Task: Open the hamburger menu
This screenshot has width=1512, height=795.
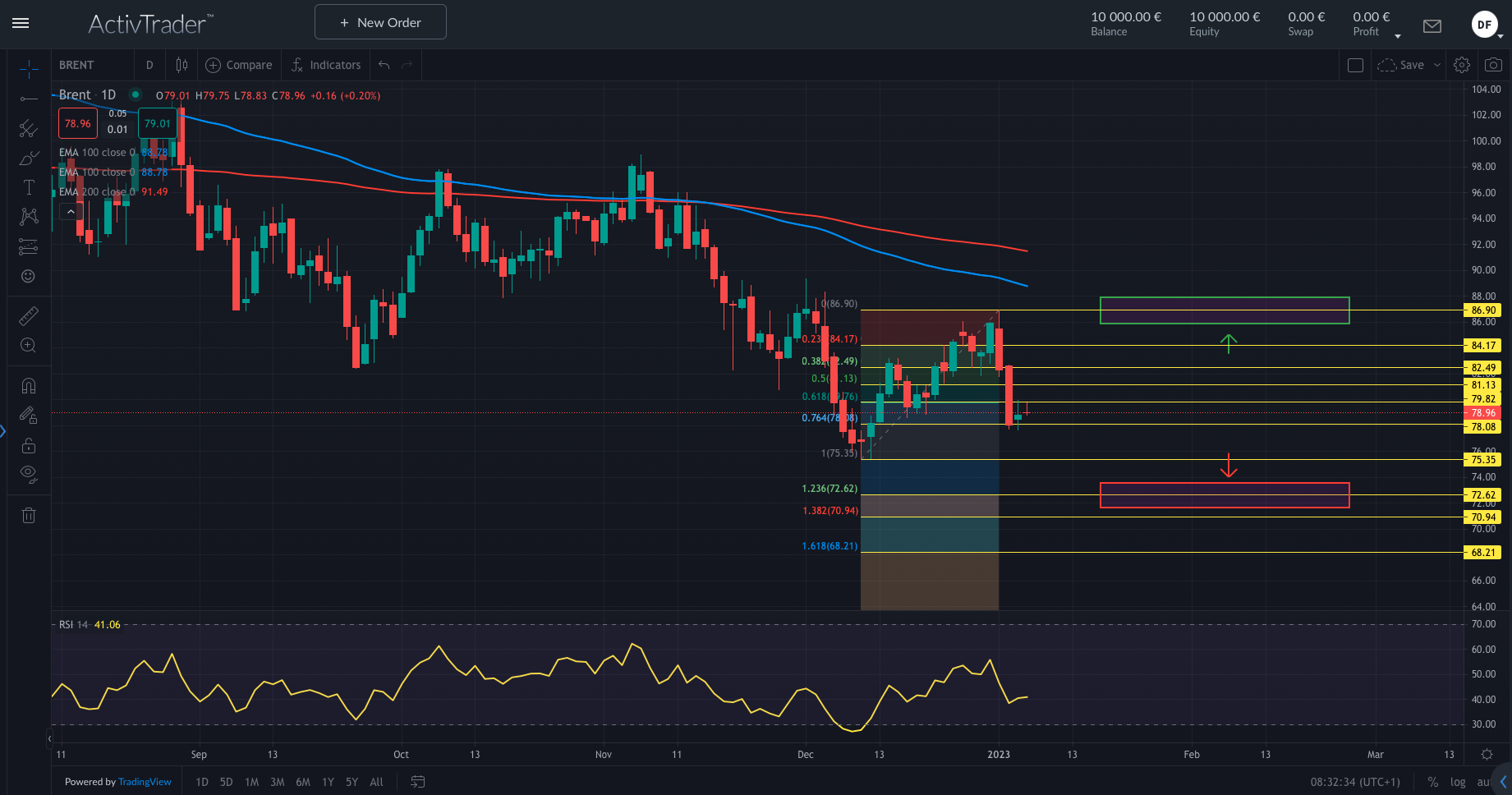Action: point(21,22)
